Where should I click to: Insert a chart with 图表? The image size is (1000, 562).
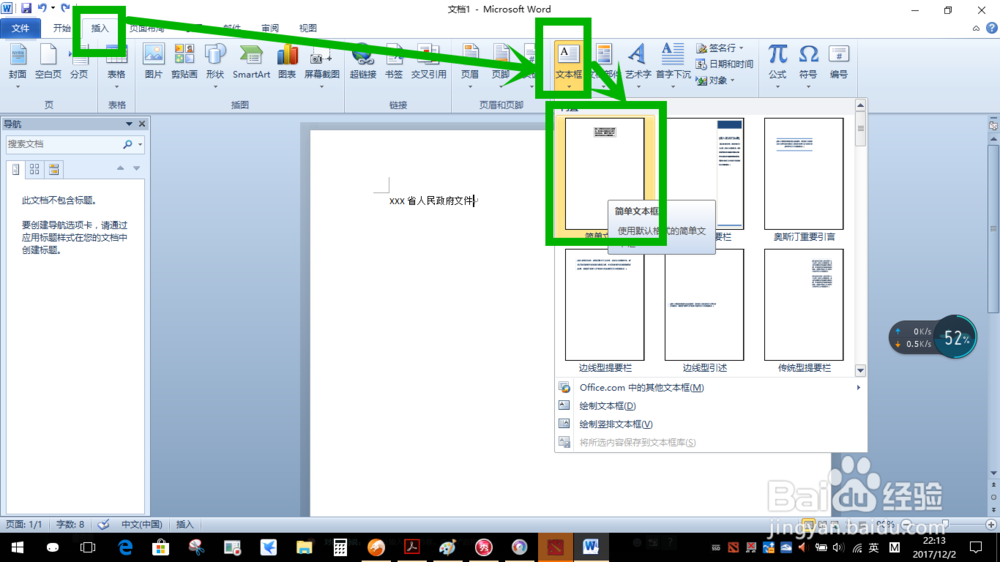pos(287,63)
